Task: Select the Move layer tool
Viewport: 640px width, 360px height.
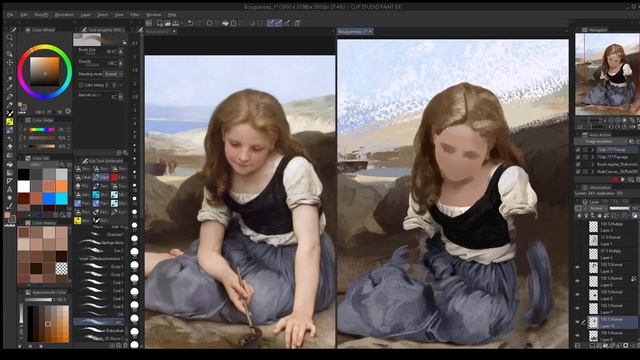Action: coord(10,62)
